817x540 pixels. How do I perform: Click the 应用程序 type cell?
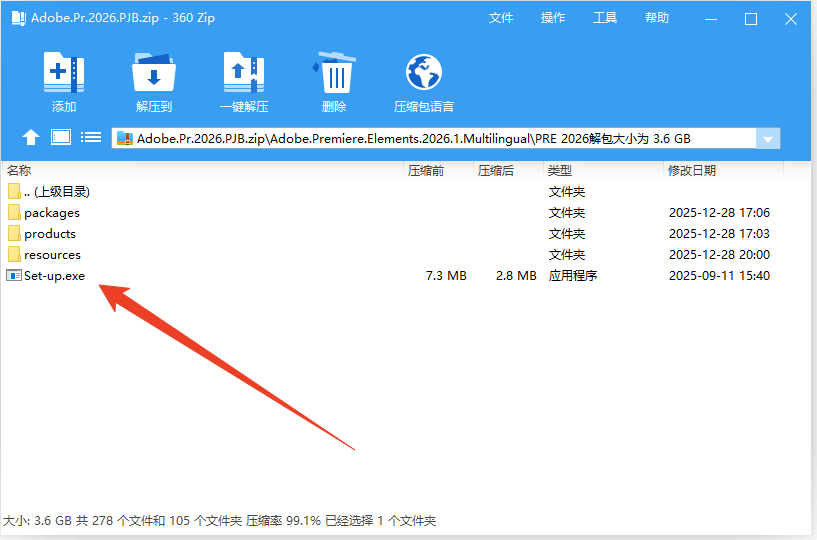573,276
